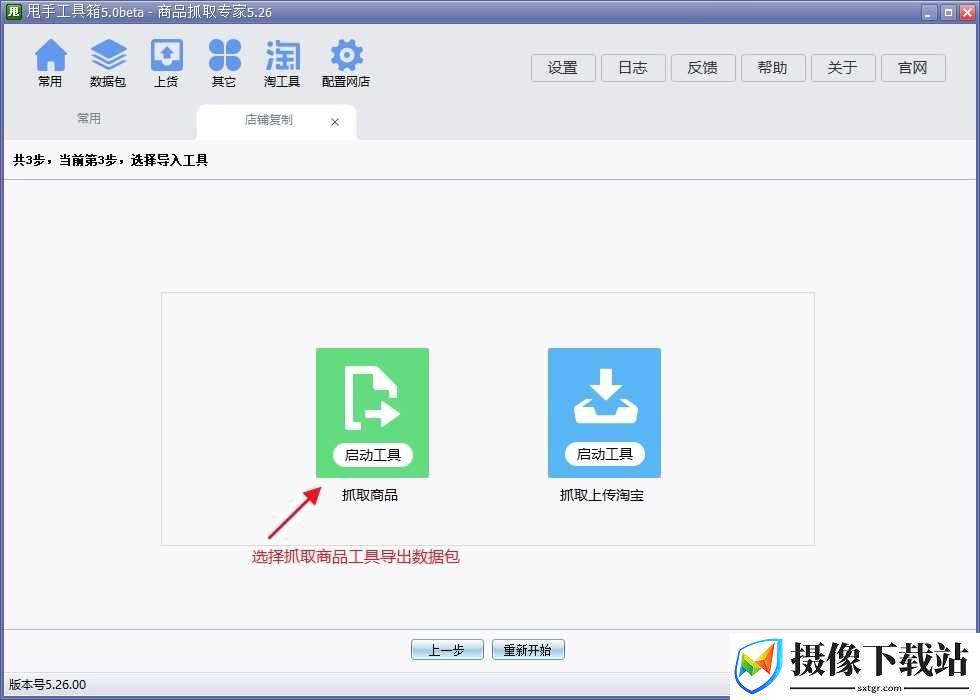This screenshot has height=700, width=980.
Task: Switch to the 常用 tab
Action: 89,119
